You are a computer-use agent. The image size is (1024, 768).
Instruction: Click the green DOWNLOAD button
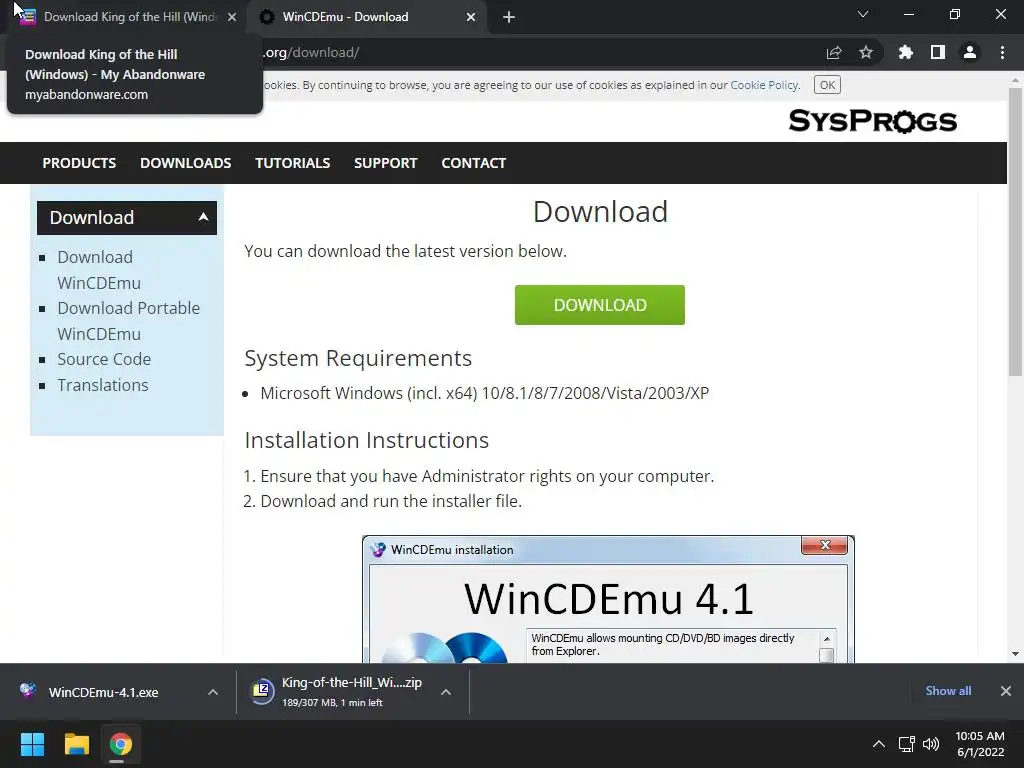(600, 305)
